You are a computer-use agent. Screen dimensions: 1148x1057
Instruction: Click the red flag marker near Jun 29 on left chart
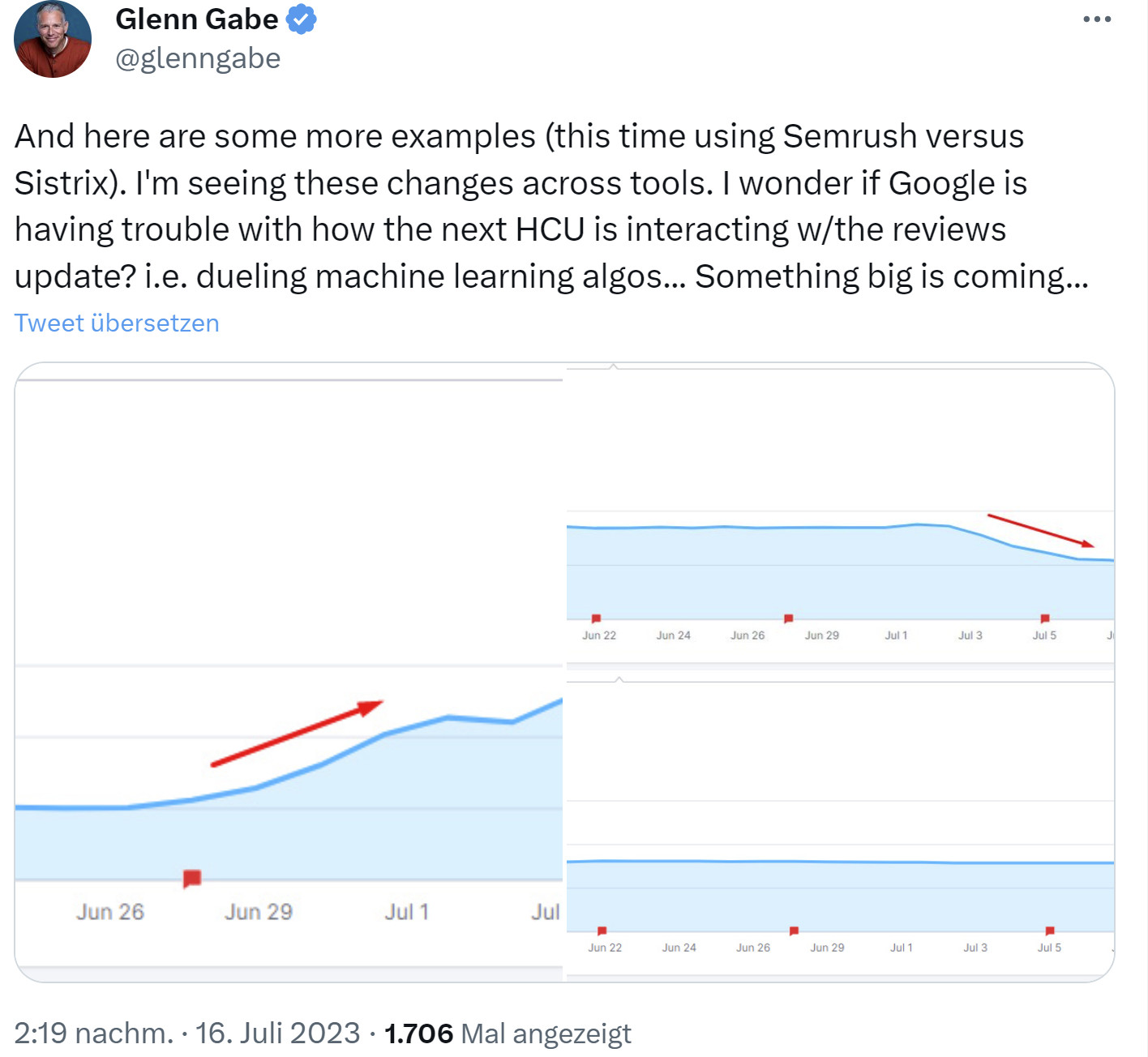pos(193,878)
